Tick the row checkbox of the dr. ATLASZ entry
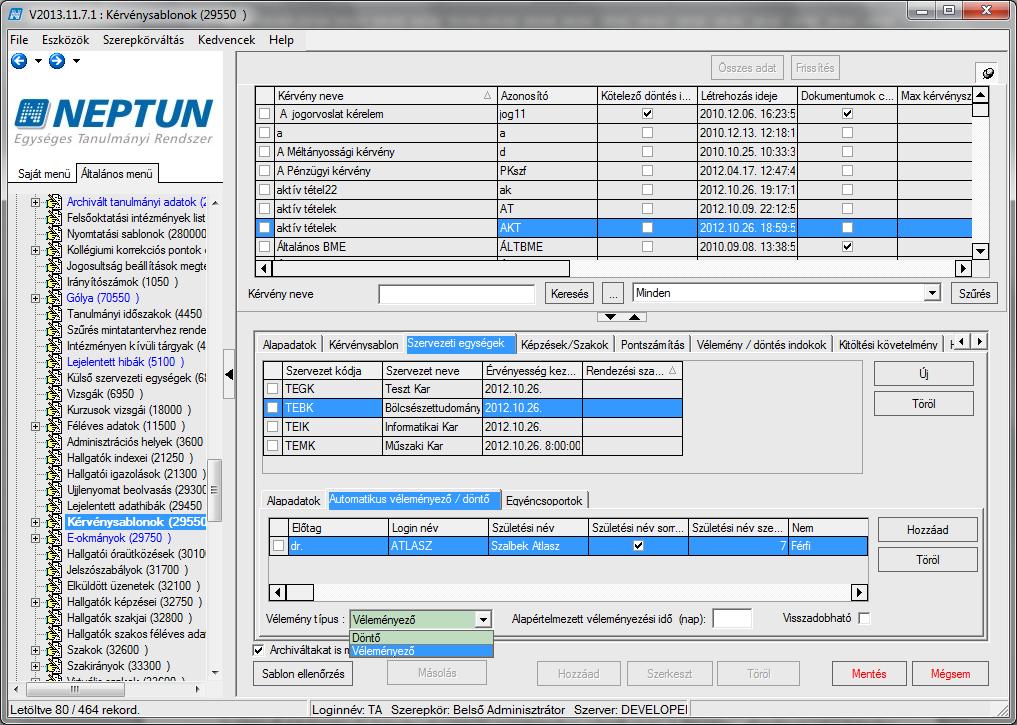The width and height of the screenshot is (1017, 725). click(278, 547)
